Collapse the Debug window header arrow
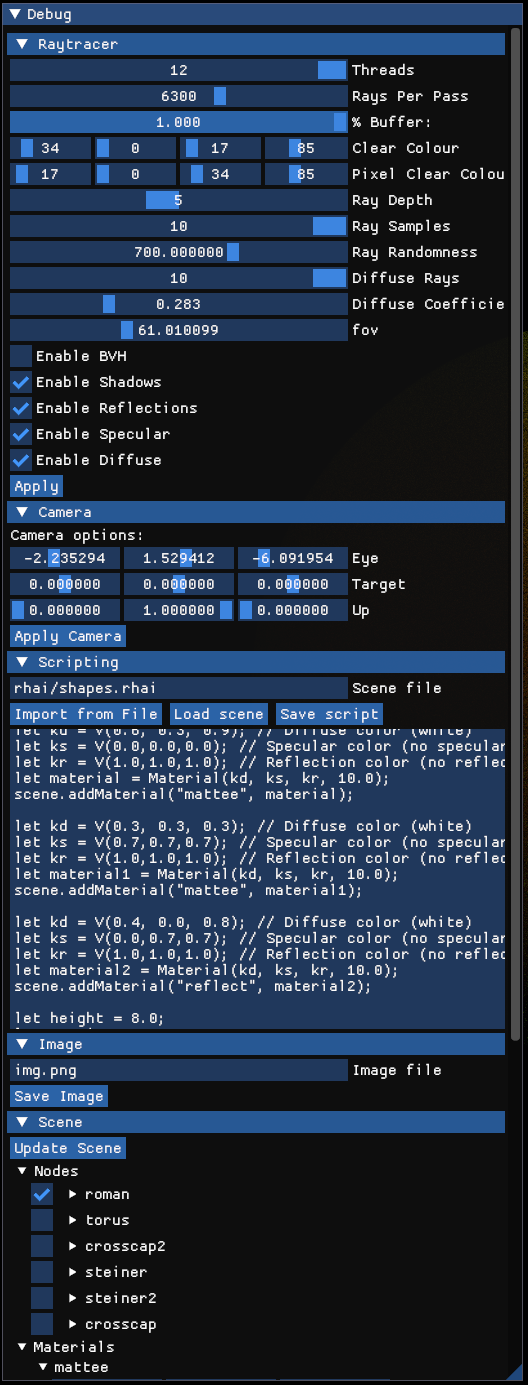 [x=13, y=15]
